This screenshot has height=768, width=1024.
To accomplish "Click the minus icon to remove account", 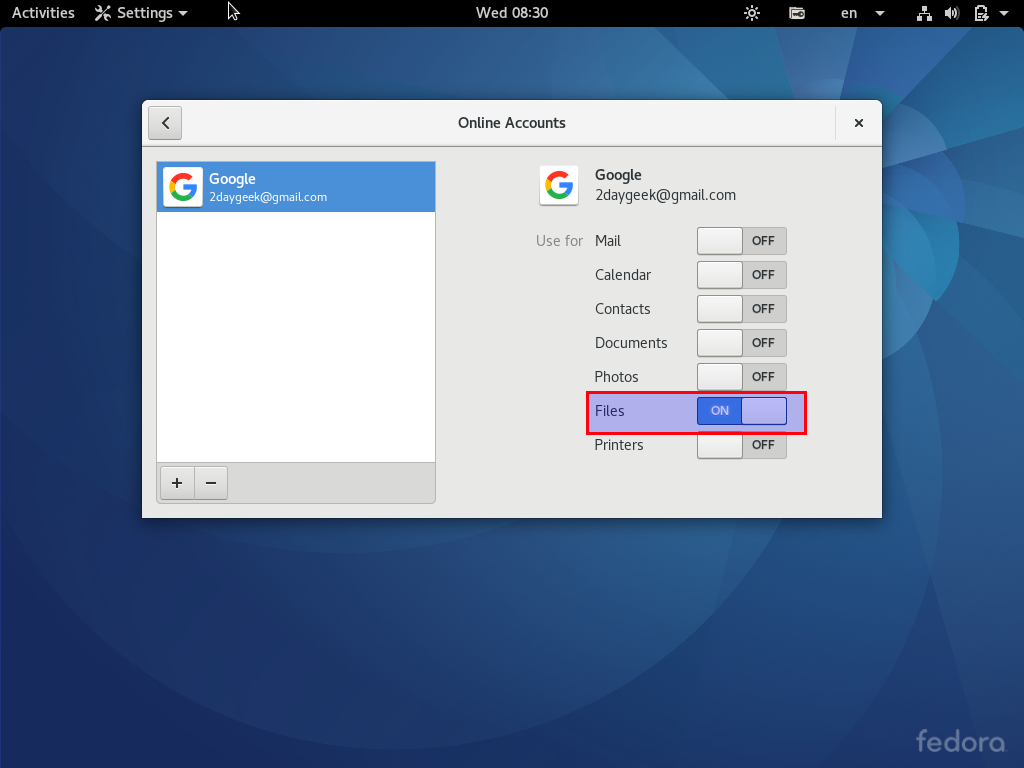I will [211, 483].
